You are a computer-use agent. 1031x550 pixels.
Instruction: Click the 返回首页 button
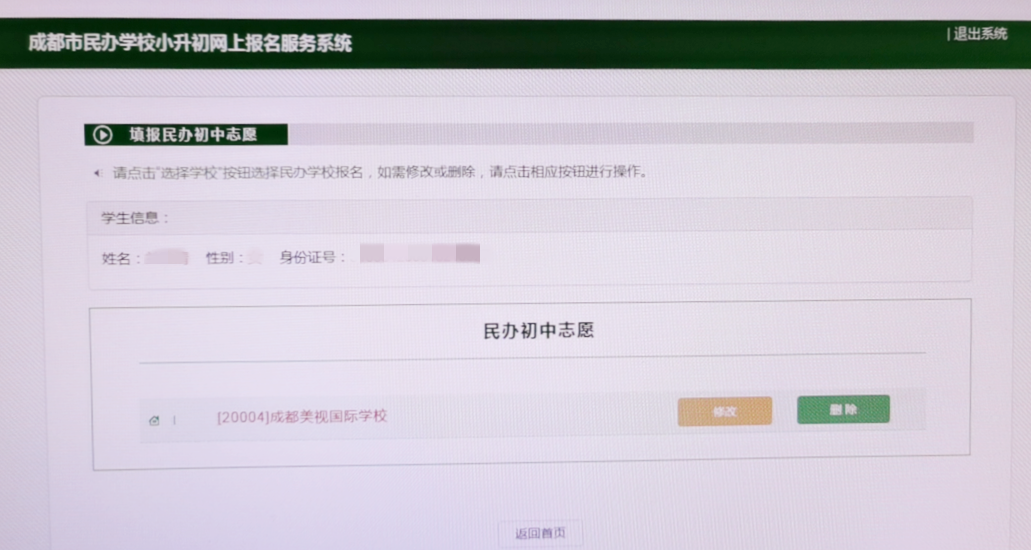tap(540, 534)
